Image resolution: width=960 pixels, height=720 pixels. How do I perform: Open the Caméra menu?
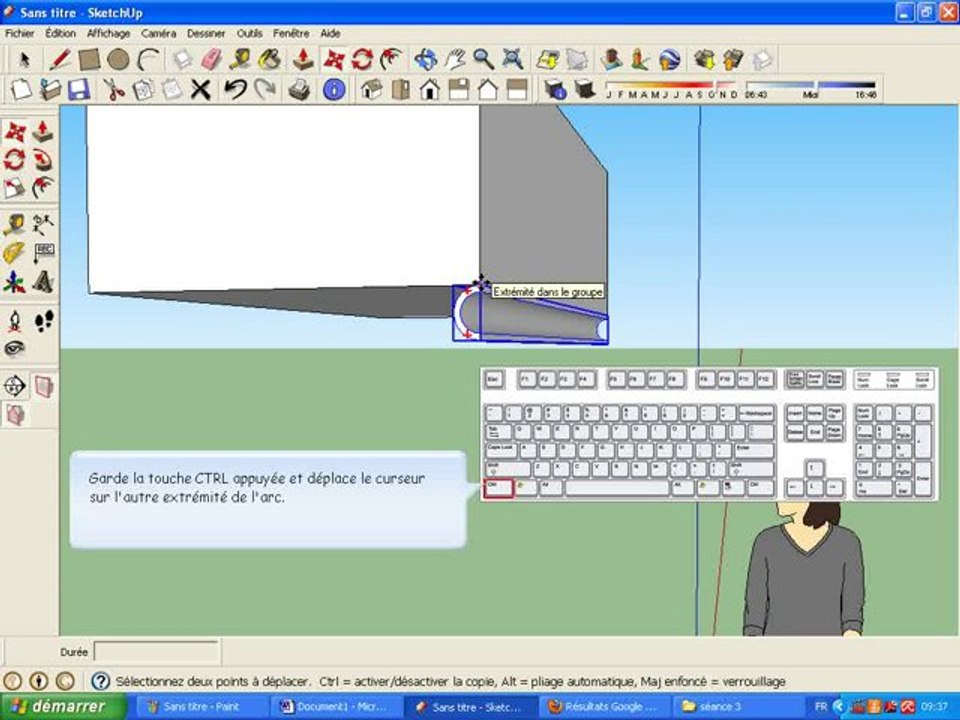[x=159, y=34]
